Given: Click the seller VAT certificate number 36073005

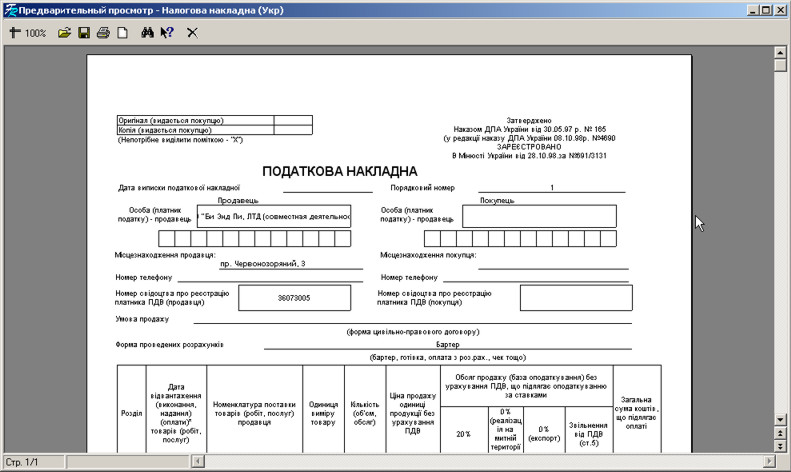Looking at the screenshot, I should pyautogui.click(x=294, y=298).
